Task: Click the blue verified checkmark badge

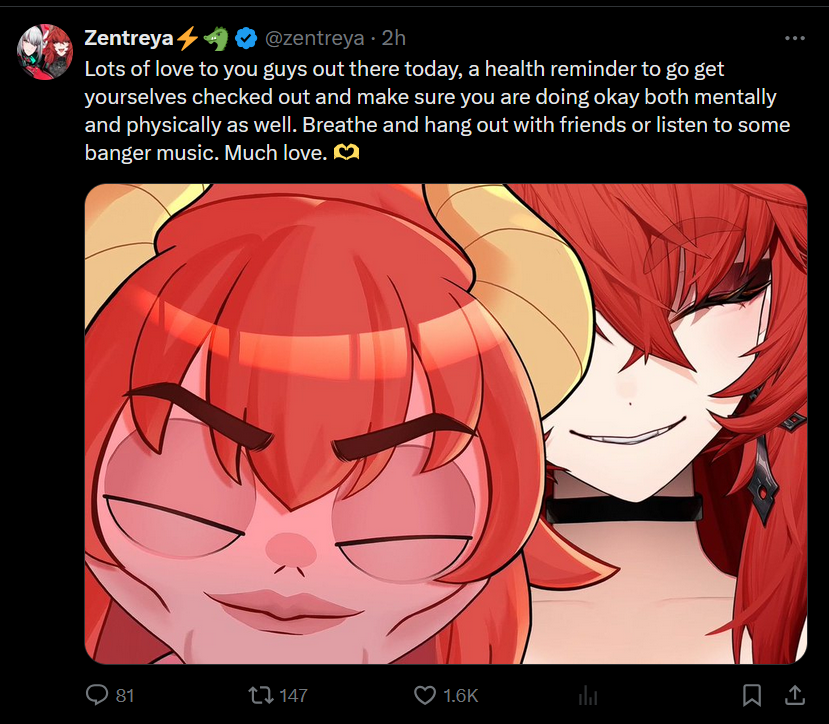Action: tap(246, 38)
